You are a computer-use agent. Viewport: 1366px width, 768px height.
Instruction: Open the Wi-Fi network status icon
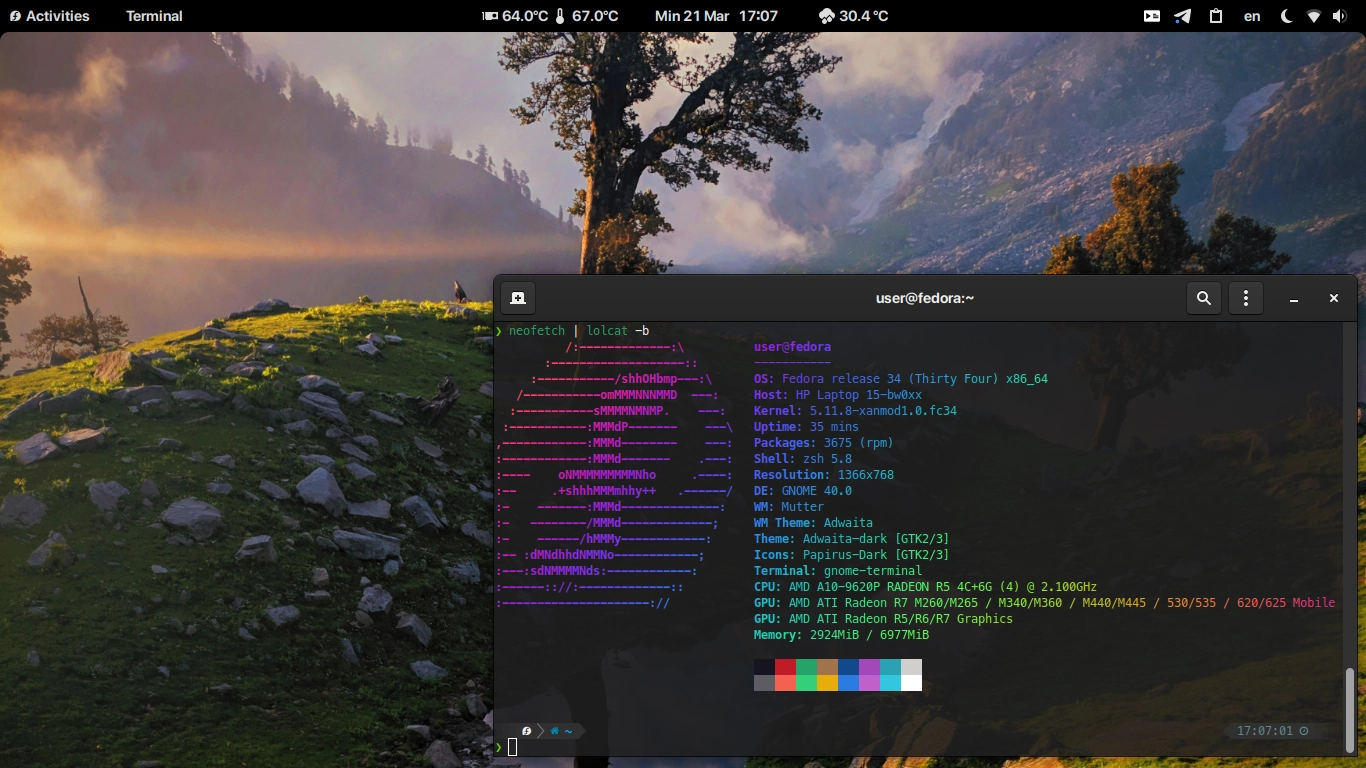[x=1314, y=16]
